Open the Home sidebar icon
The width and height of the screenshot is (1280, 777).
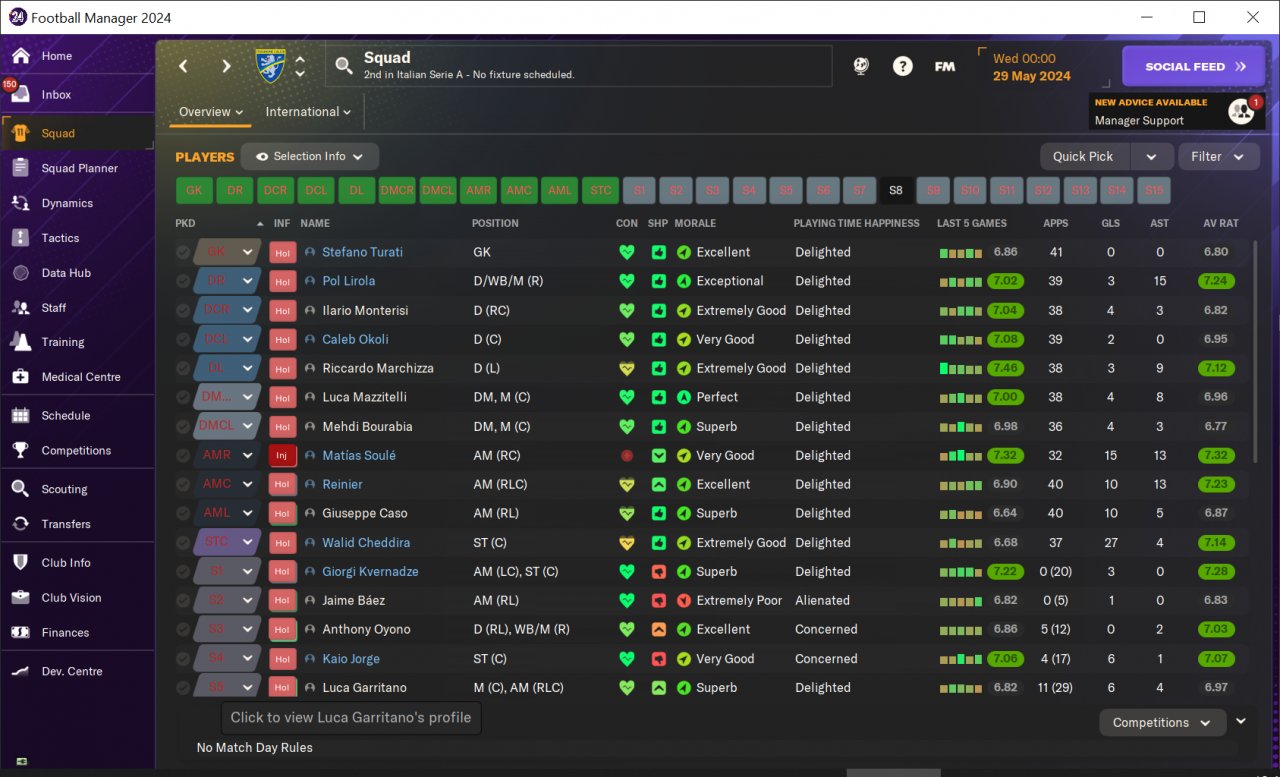click(x=20, y=56)
